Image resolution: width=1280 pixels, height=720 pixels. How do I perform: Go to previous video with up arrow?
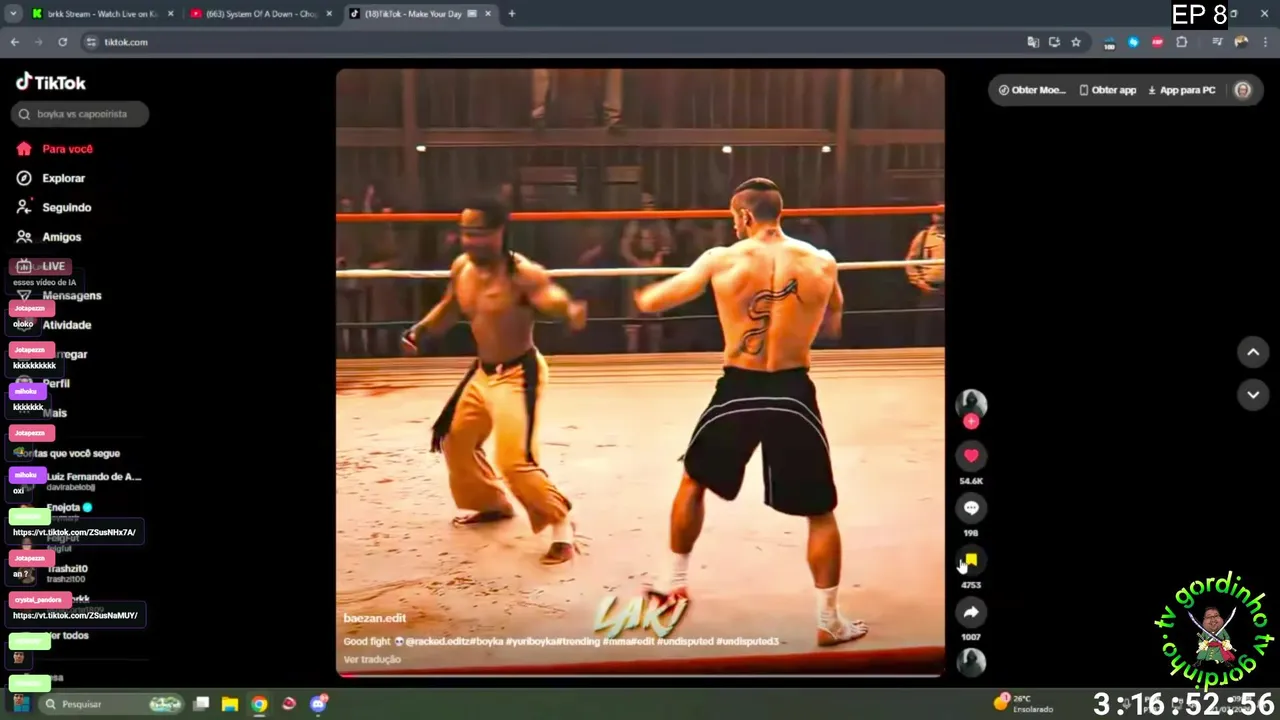(1253, 352)
